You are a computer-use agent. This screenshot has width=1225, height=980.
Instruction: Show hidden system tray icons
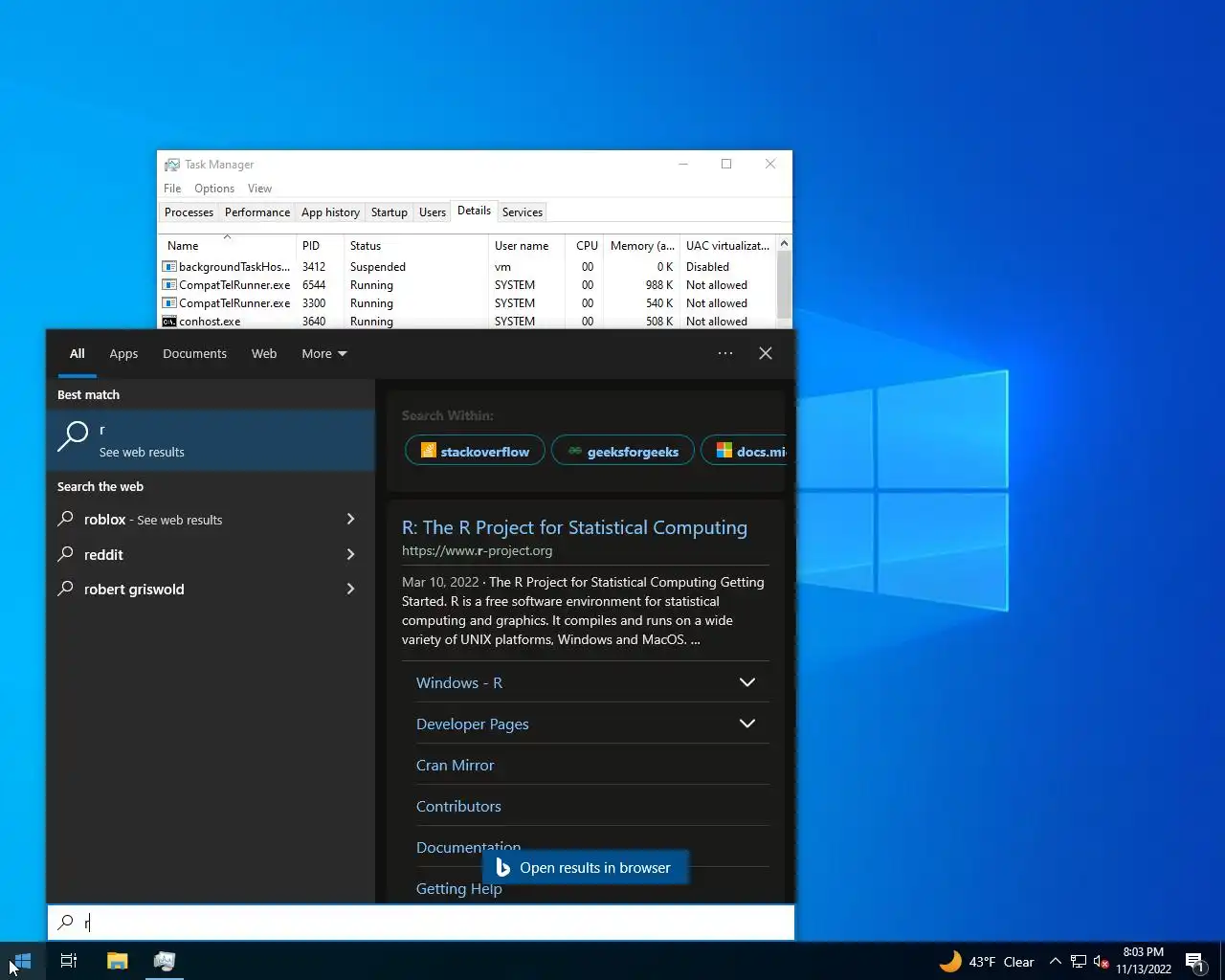click(x=1055, y=962)
